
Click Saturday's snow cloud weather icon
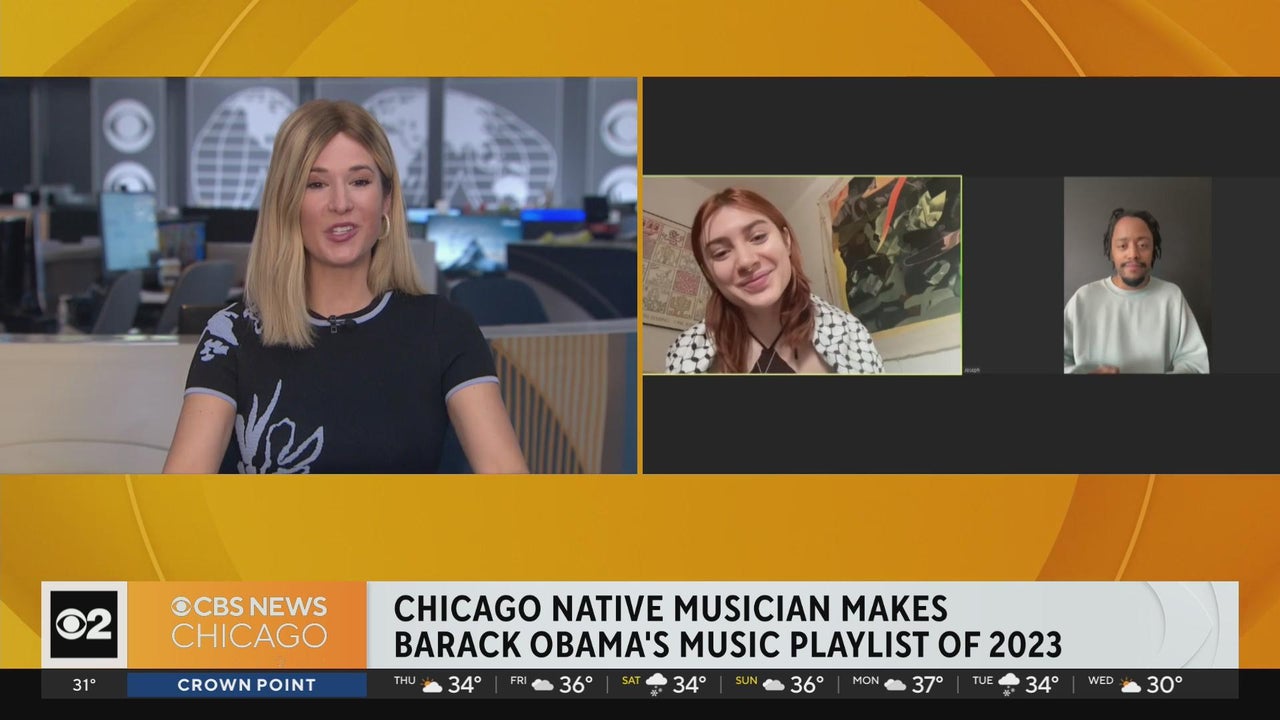[x=657, y=685]
